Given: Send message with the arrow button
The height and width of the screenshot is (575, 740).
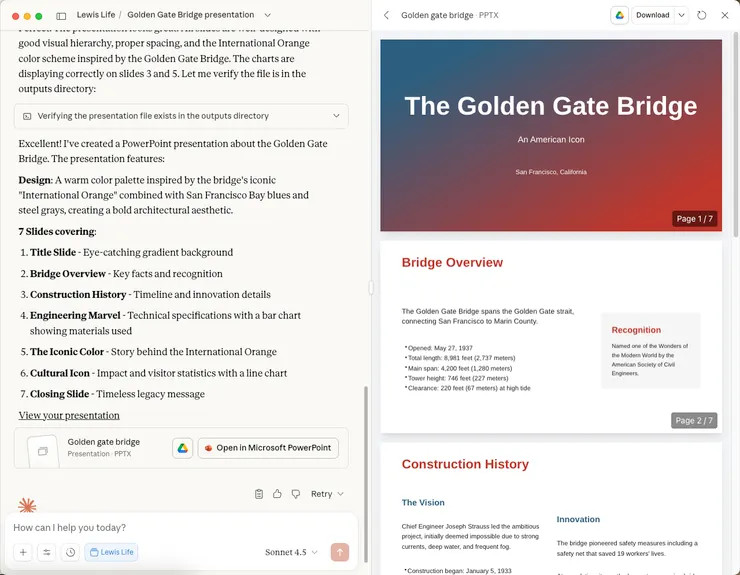Looking at the screenshot, I should pyautogui.click(x=339, y=552).
